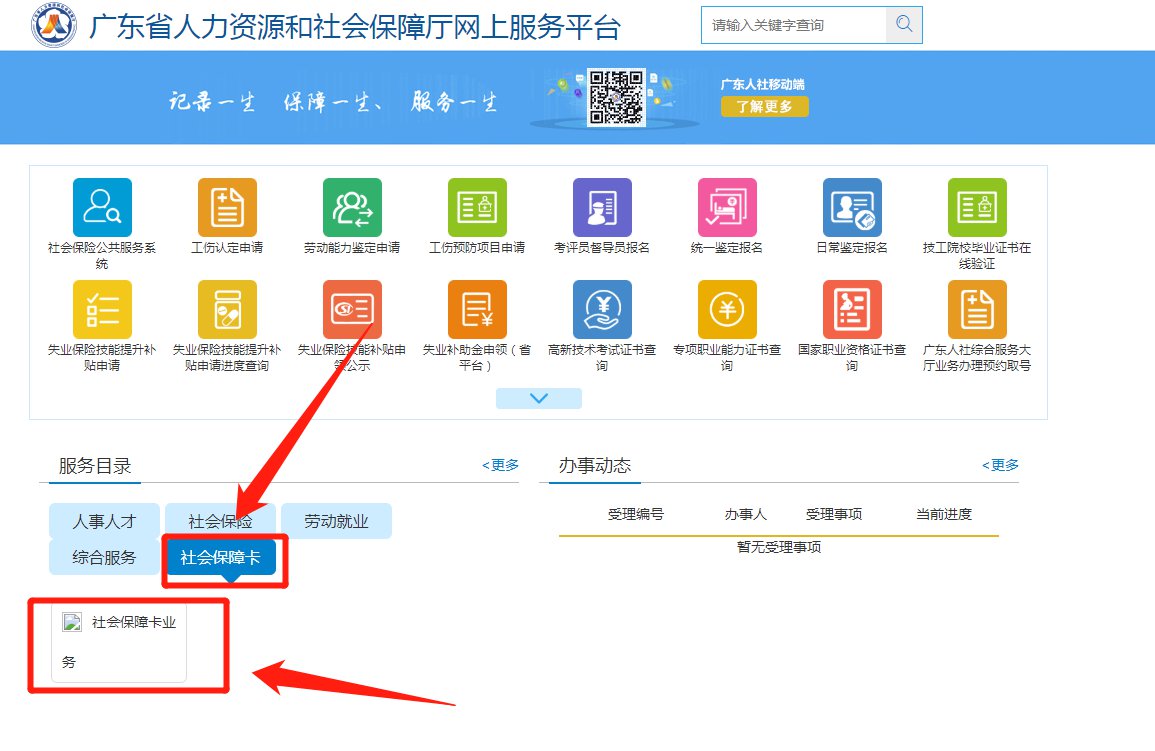Click the 工伤认定申请 icon

pos(227,208)
